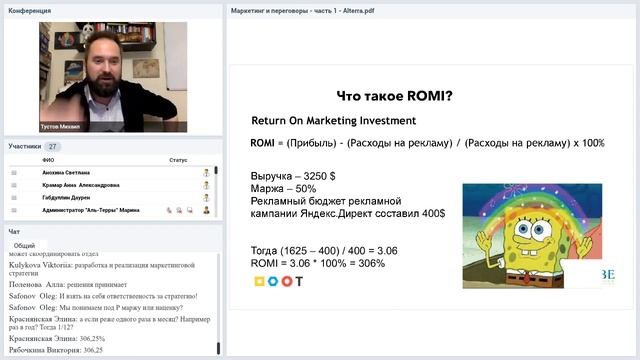Click the phone status icon for Администратор Марина
This screenshot has width=640, height=360.
(x=169, y=210)
